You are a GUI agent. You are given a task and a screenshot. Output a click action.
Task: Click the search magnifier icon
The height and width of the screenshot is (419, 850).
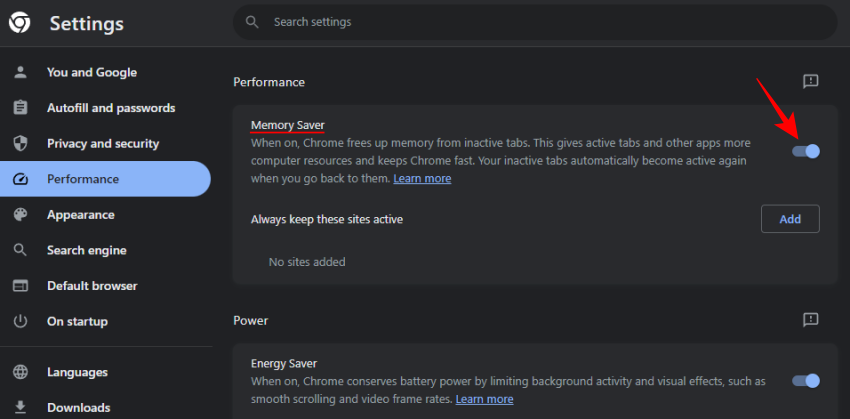[x=252, y=22]
